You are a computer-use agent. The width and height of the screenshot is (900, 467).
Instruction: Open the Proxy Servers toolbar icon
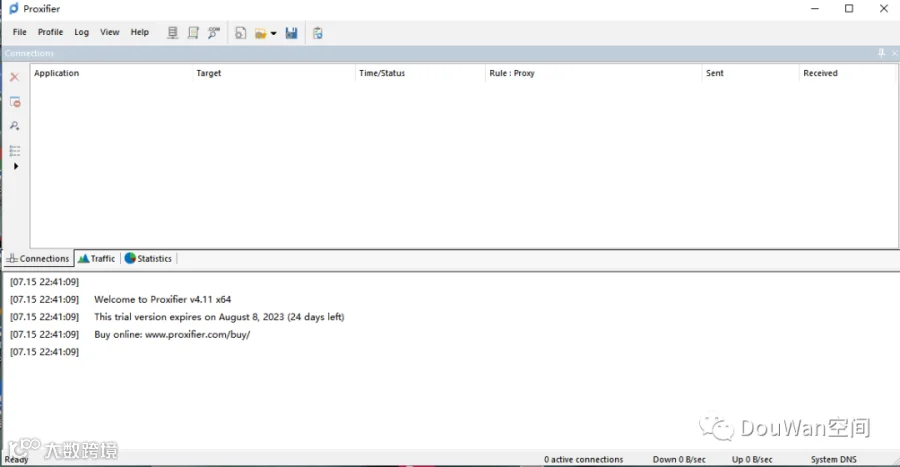coord(172,33)
